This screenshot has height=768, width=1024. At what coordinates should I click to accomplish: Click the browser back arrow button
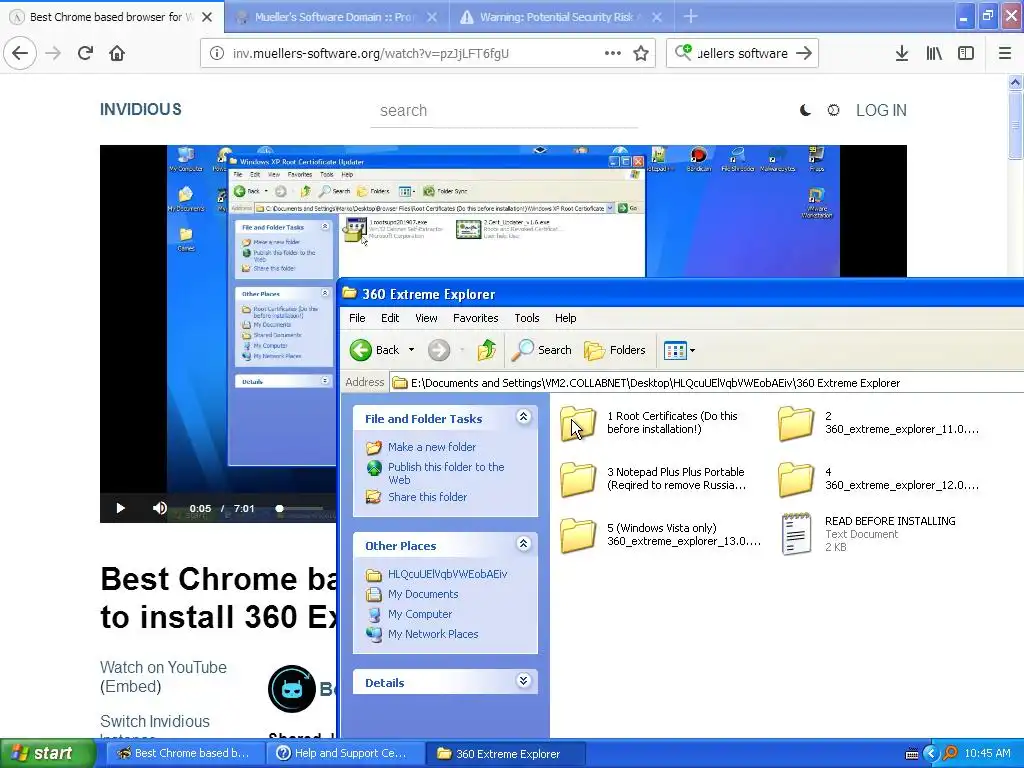coord(20,54)
